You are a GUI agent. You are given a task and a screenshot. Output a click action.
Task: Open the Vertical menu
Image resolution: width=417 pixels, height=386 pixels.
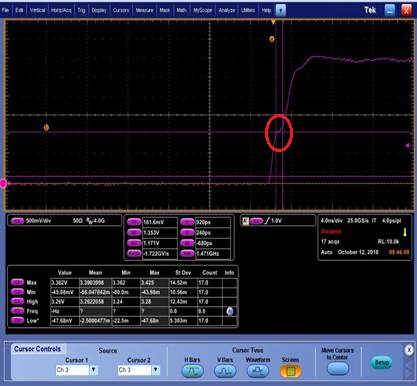(x=37, y=10)
